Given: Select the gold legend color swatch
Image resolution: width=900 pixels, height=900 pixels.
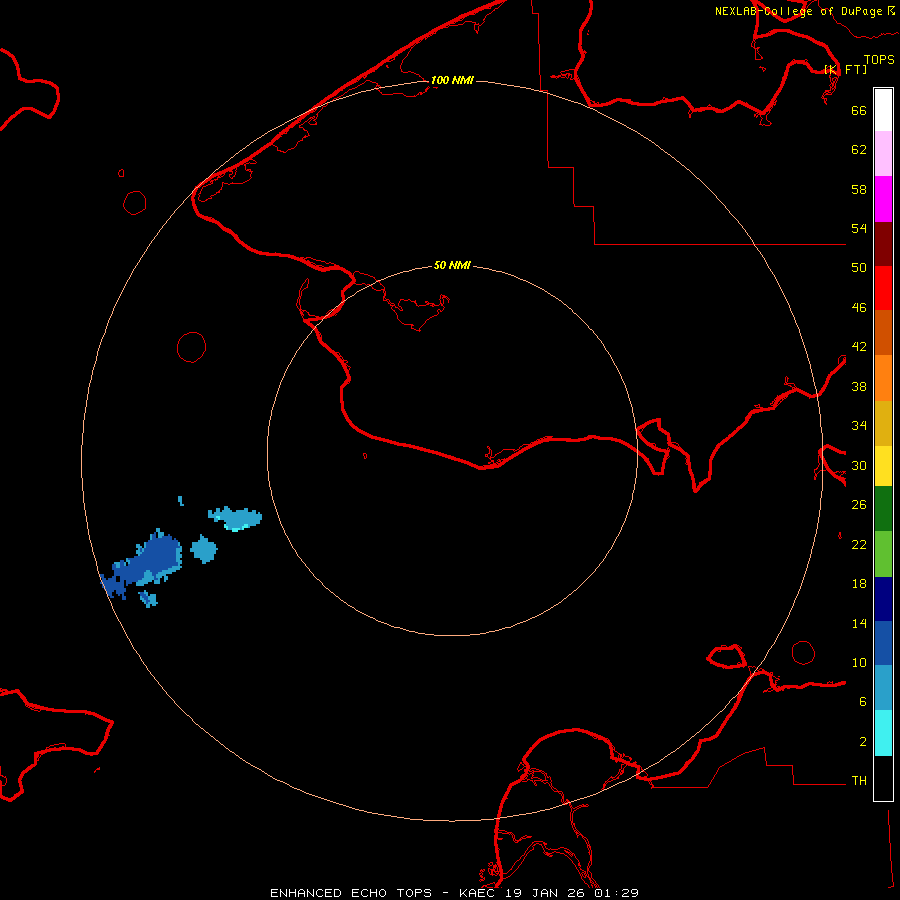Looking at the screenshot, I should click(883, 423).
